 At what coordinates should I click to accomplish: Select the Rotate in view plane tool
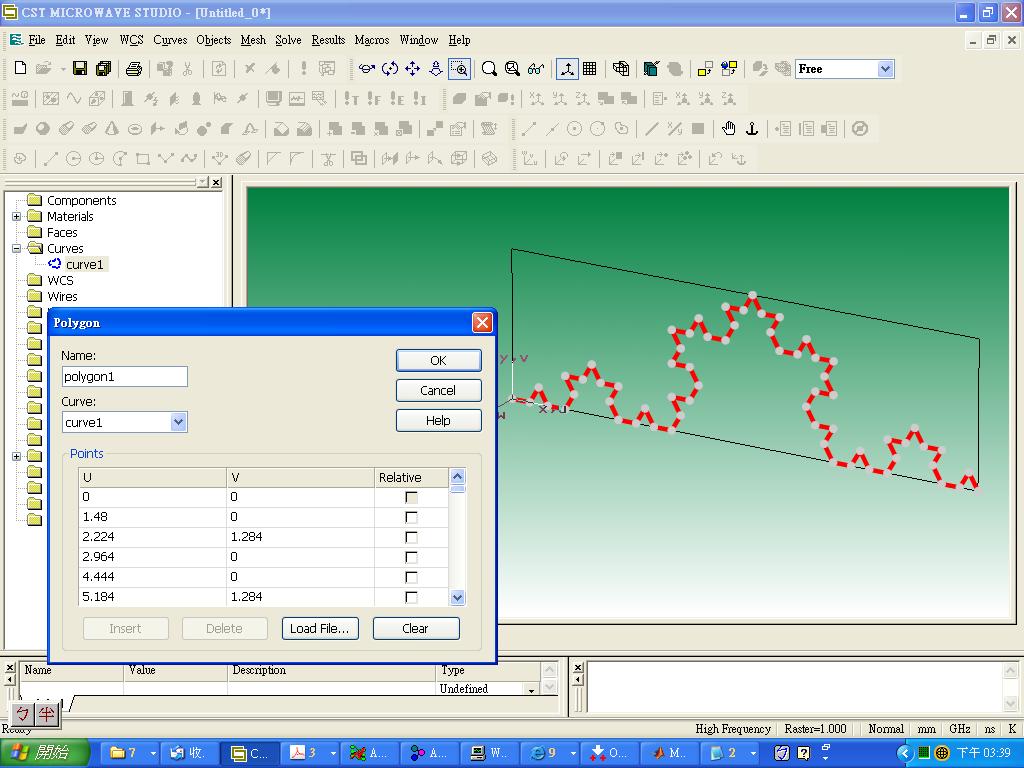pos(390,68)
